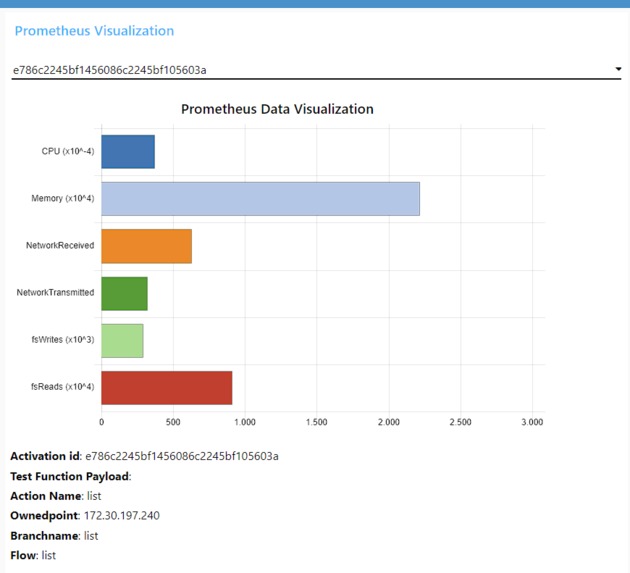The image size is (630, 573).
Task: Click the Activation id value below the chart
Action: pos(182,456)
